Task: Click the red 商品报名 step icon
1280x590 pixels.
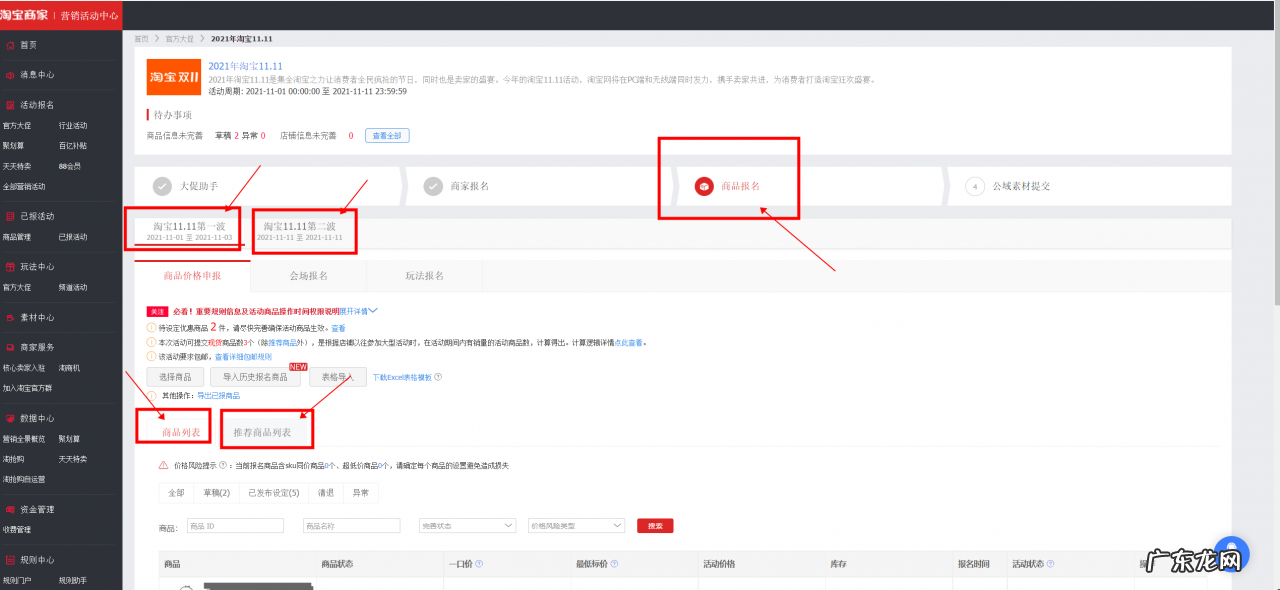Action: pyautogui.click(x=704, y=186)
